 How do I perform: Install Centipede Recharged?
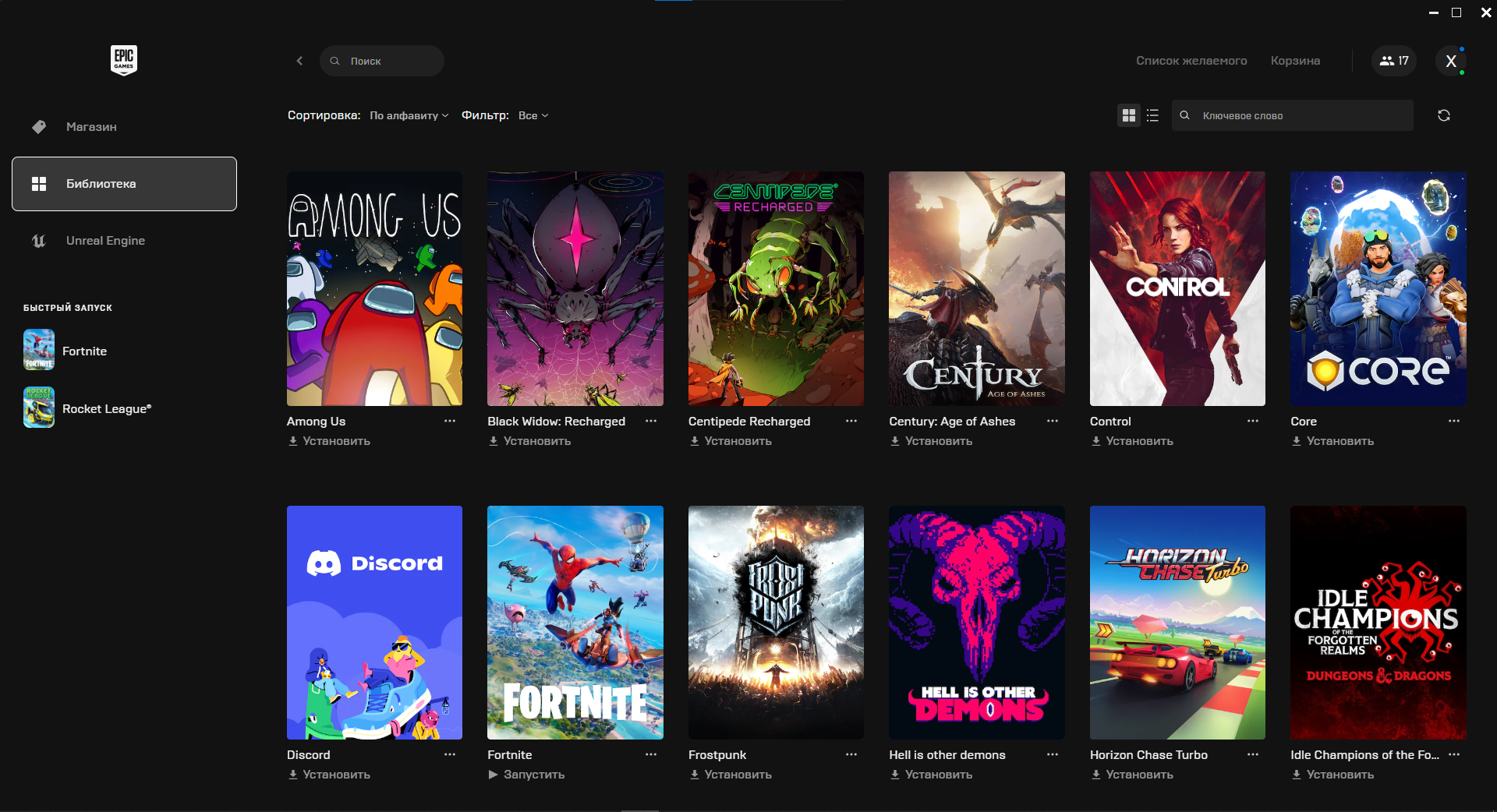(x=731, y=441)
